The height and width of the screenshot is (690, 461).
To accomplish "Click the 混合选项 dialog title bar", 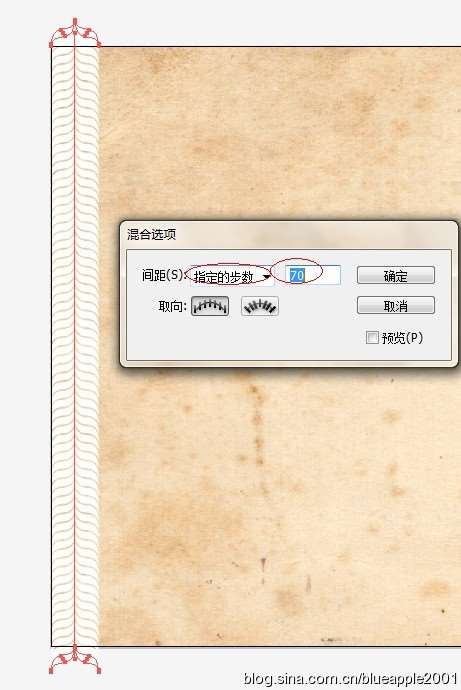I will [x=289, y=234].
